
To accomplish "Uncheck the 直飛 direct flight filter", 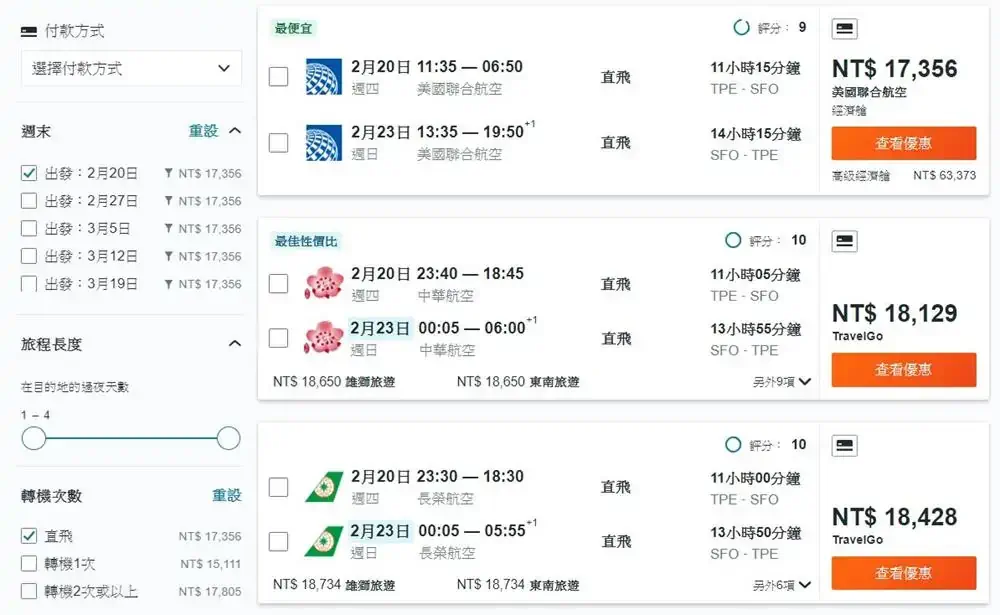I will pos(29,536).
